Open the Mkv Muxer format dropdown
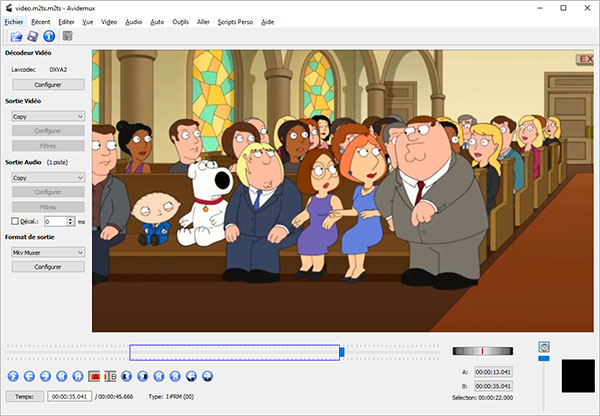 [x=48, y=253]
